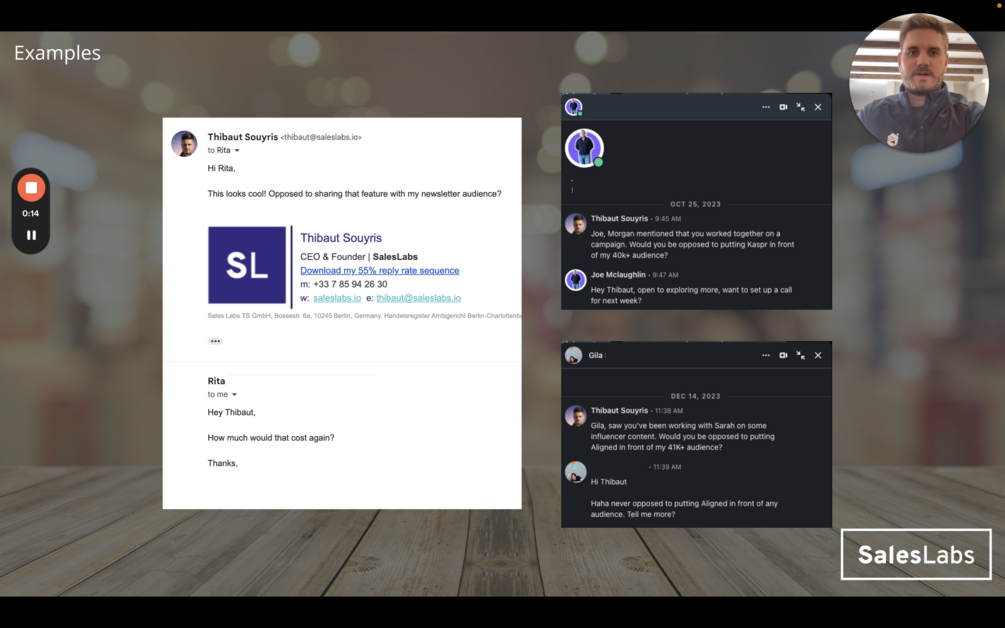Close the Gila chat window
The width and height of the screenshot is (1005, 628).
coord(818,355)
